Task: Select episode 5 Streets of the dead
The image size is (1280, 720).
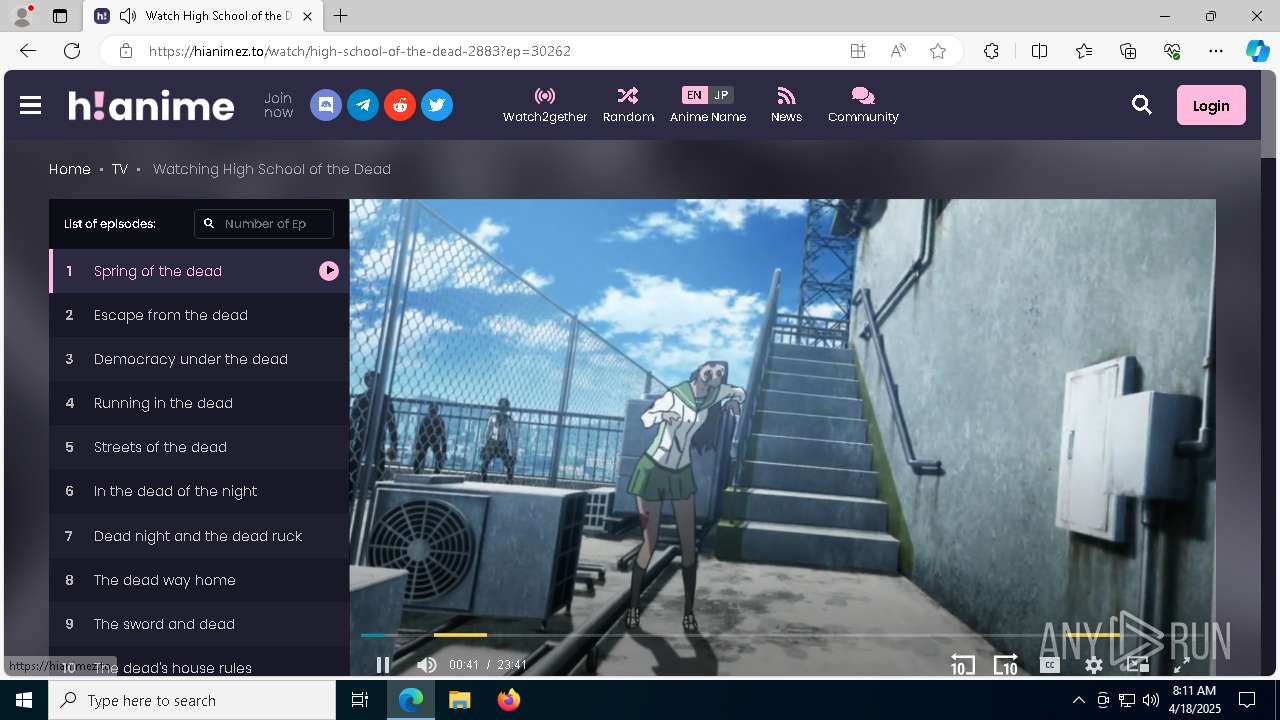Action: pyautogui.click(x=199, y=447)
